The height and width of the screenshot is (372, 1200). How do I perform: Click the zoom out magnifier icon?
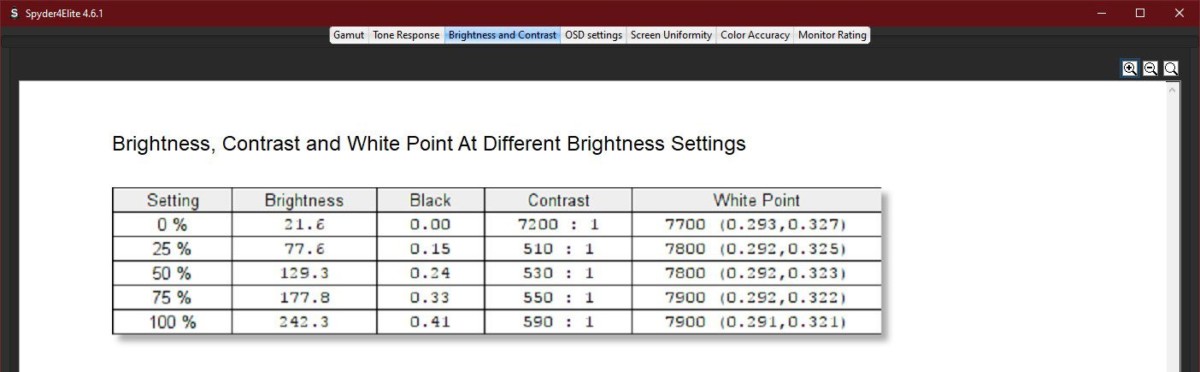[1150, 68]
